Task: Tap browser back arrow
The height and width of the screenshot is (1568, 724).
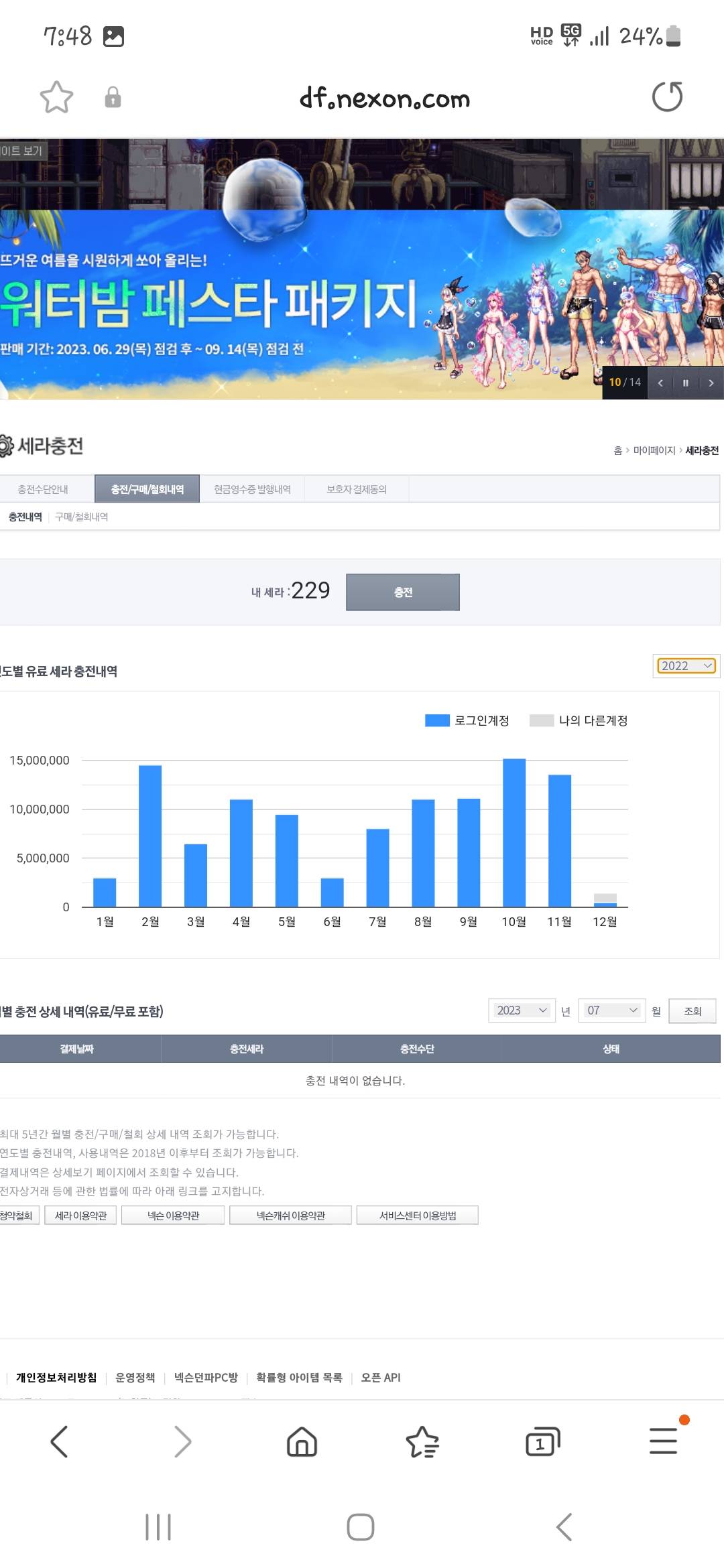Action: (59, 1441)
